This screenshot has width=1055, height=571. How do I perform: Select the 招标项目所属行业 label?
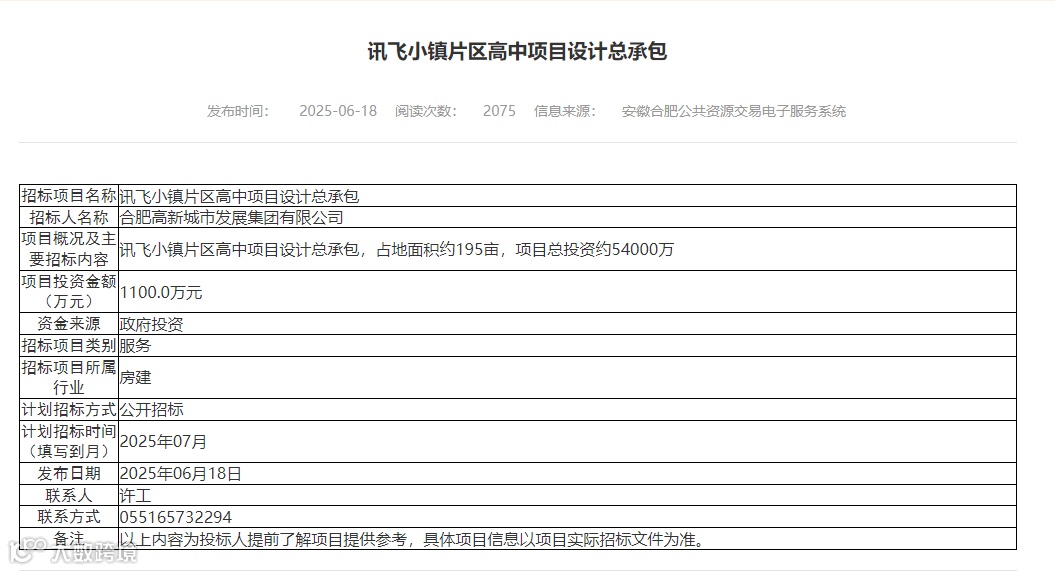point(69,377)
